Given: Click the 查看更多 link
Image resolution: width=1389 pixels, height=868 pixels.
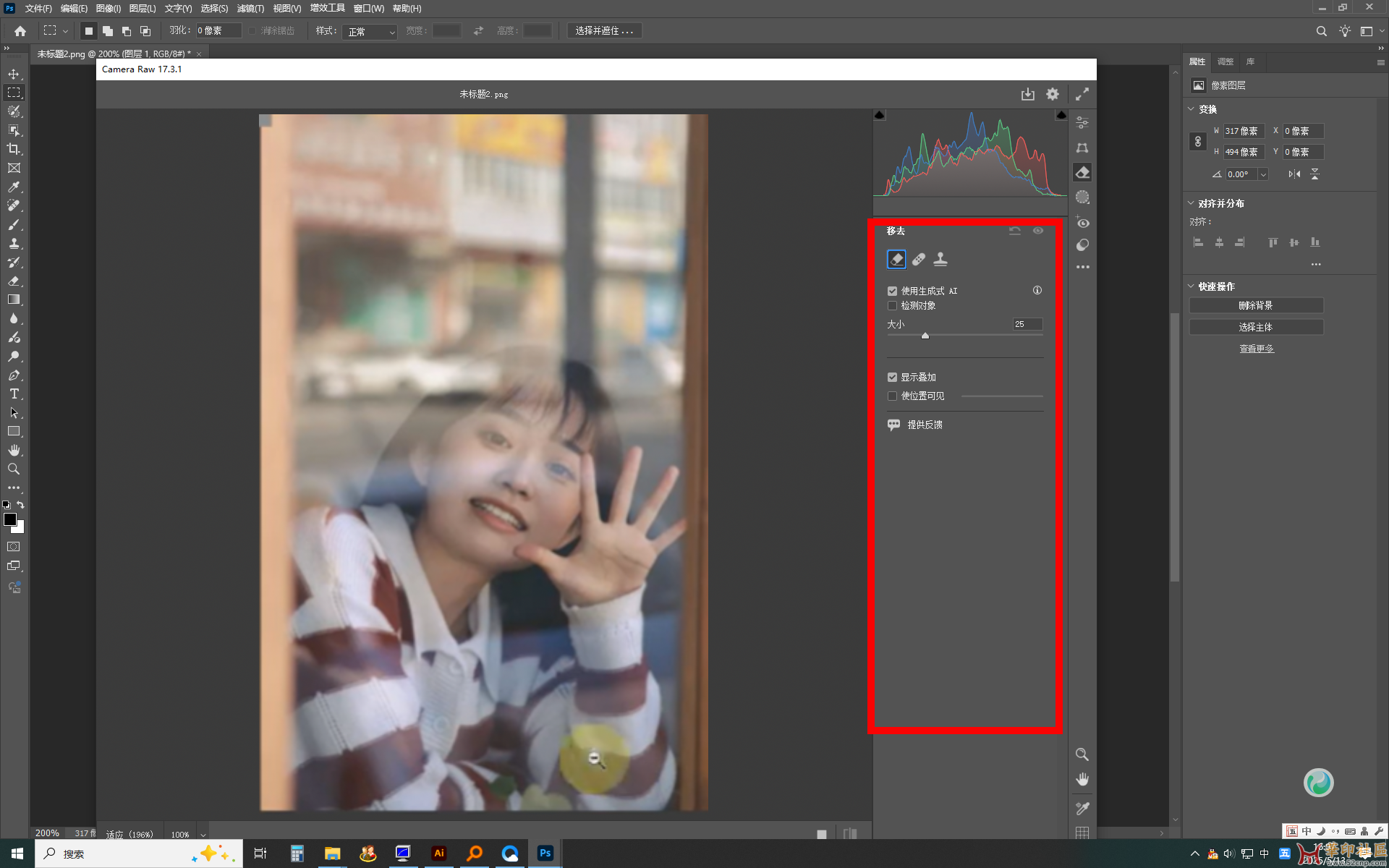Looking at the screenshot, I should click(x=1256, y=349).
